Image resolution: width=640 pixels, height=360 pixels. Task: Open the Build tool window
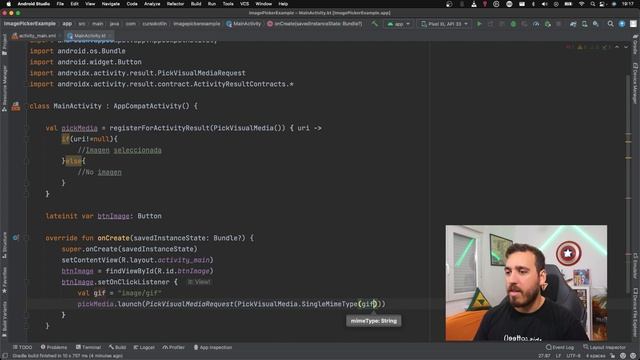(118, 347)
